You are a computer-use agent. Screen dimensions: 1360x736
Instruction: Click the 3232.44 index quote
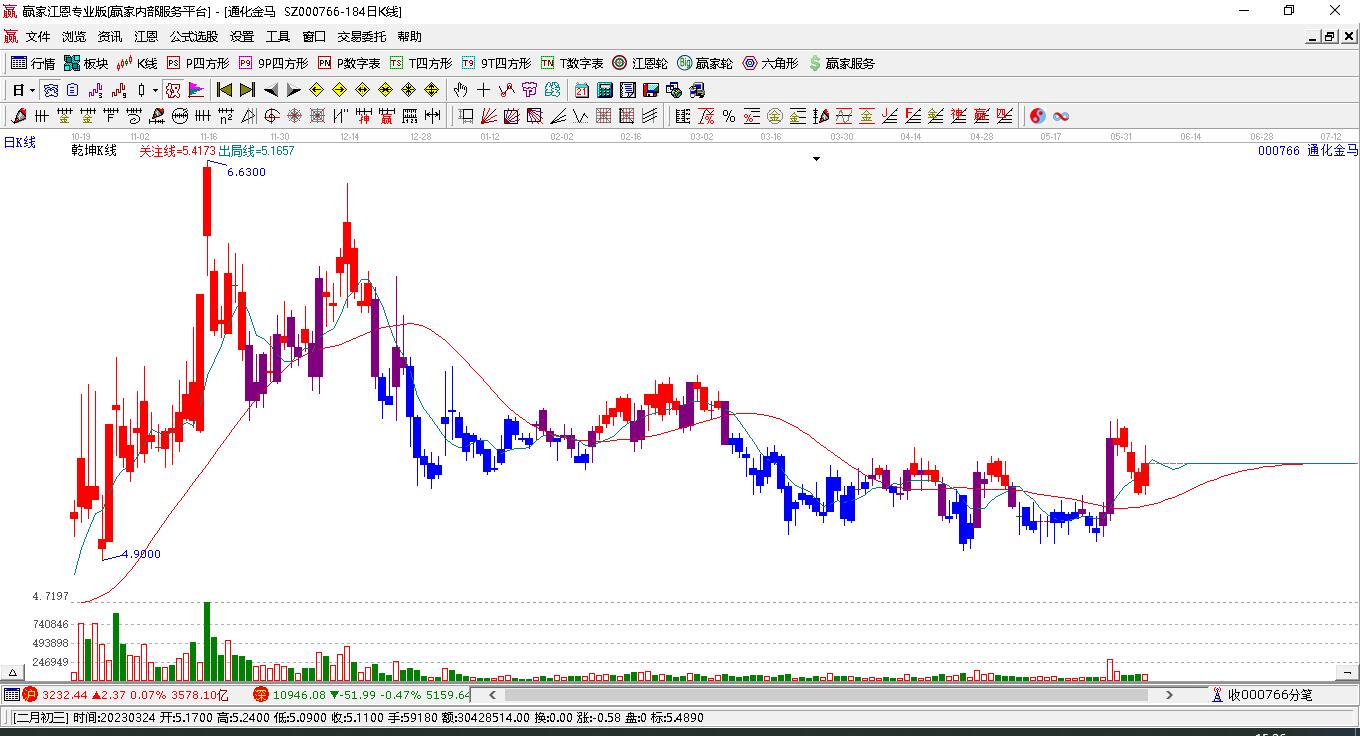coord(64,695)
